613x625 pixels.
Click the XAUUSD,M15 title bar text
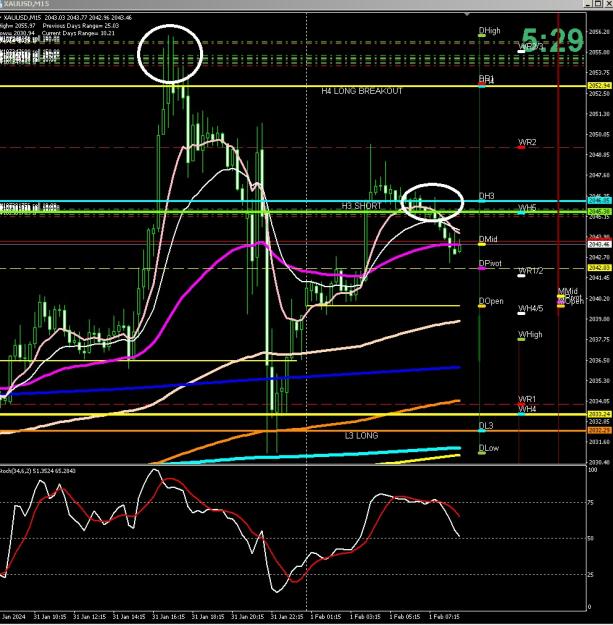[x=26, y=4]
